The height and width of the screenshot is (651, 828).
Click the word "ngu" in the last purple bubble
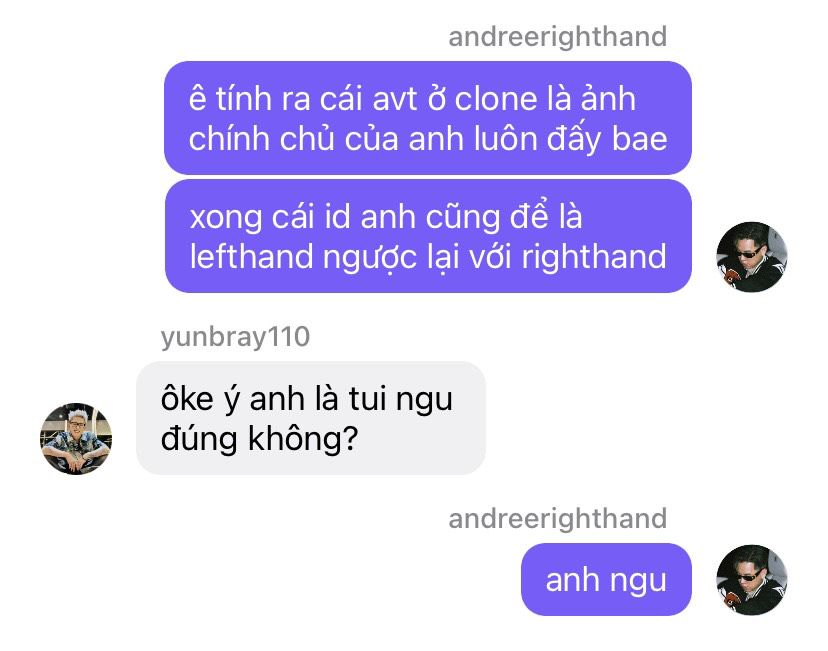(x=638, y=581)
